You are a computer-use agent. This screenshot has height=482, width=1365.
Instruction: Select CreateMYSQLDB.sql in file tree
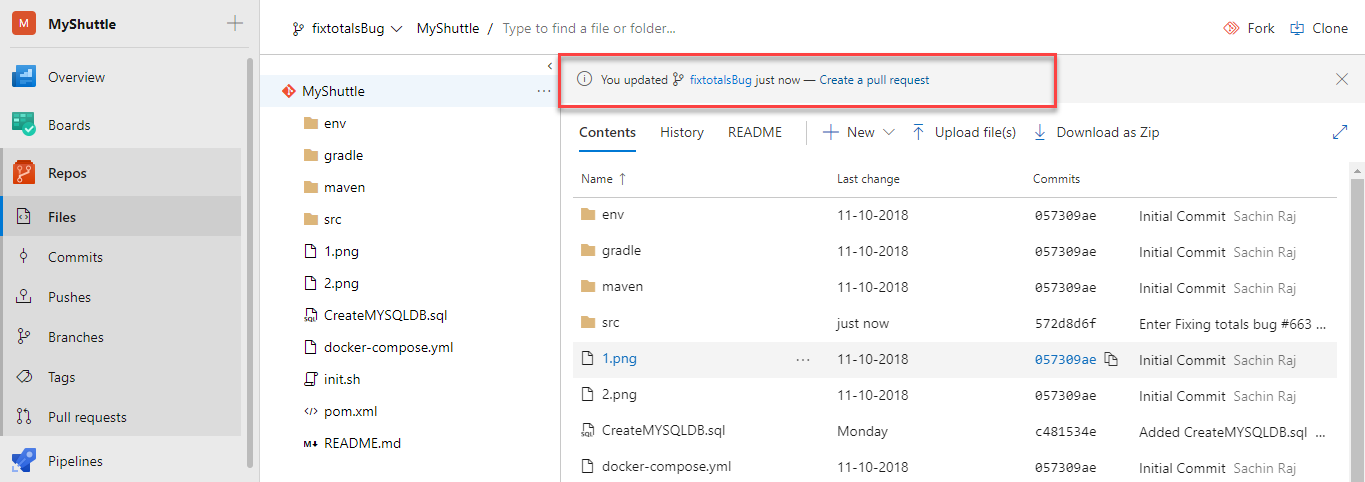point(385,315)
